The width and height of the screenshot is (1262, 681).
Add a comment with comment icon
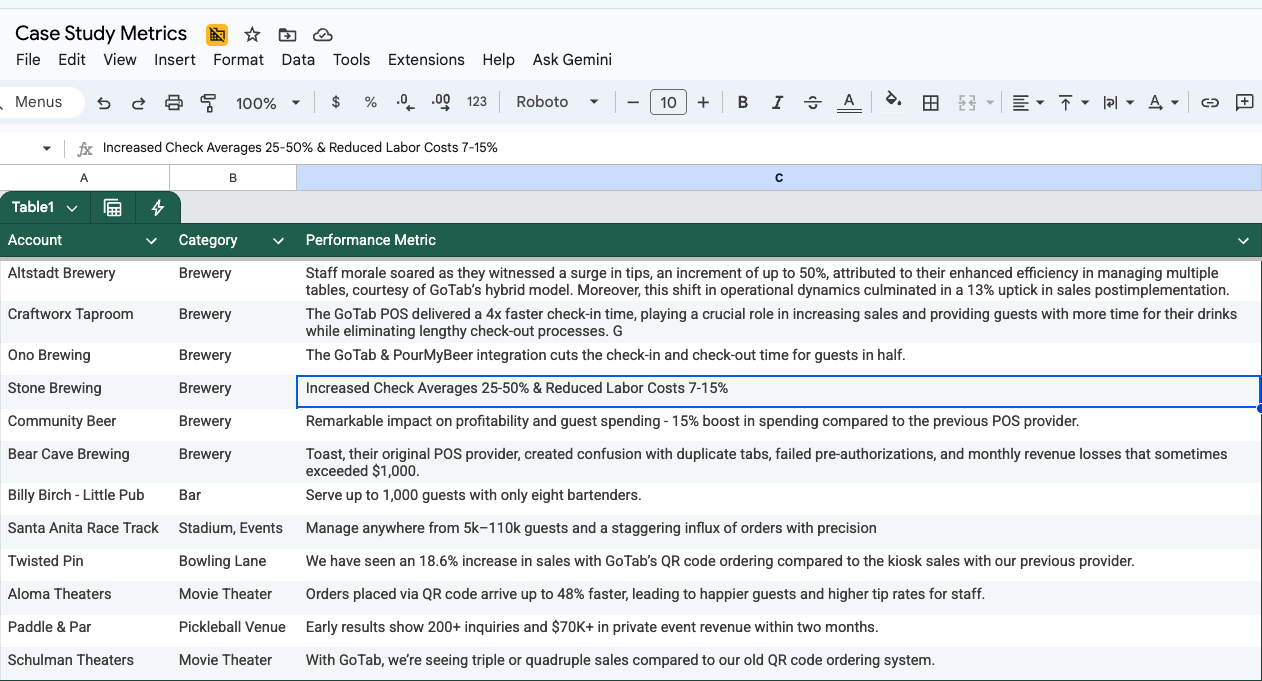click(x=1244, y=103)
